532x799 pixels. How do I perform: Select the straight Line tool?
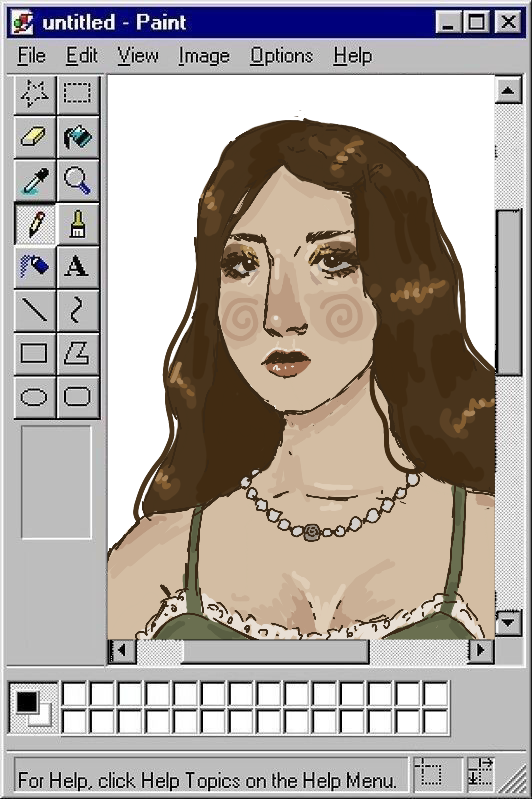point(35,311)
